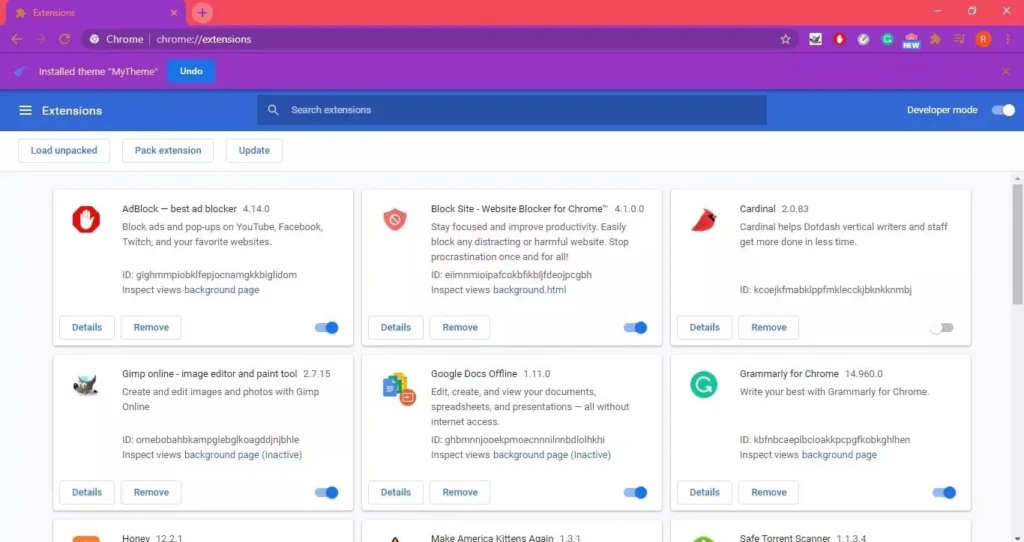Click the Update button
The height and width of the screenshot is (542, 1024).
(254, 150)
